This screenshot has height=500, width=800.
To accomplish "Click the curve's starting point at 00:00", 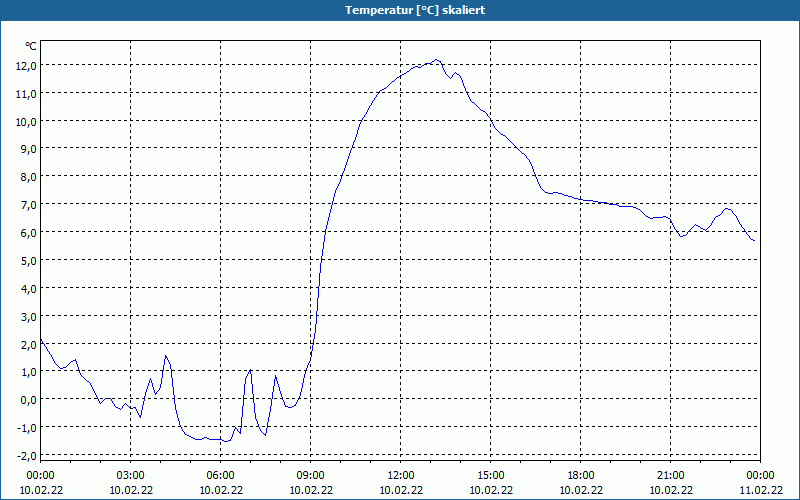I will coord(41,339).
